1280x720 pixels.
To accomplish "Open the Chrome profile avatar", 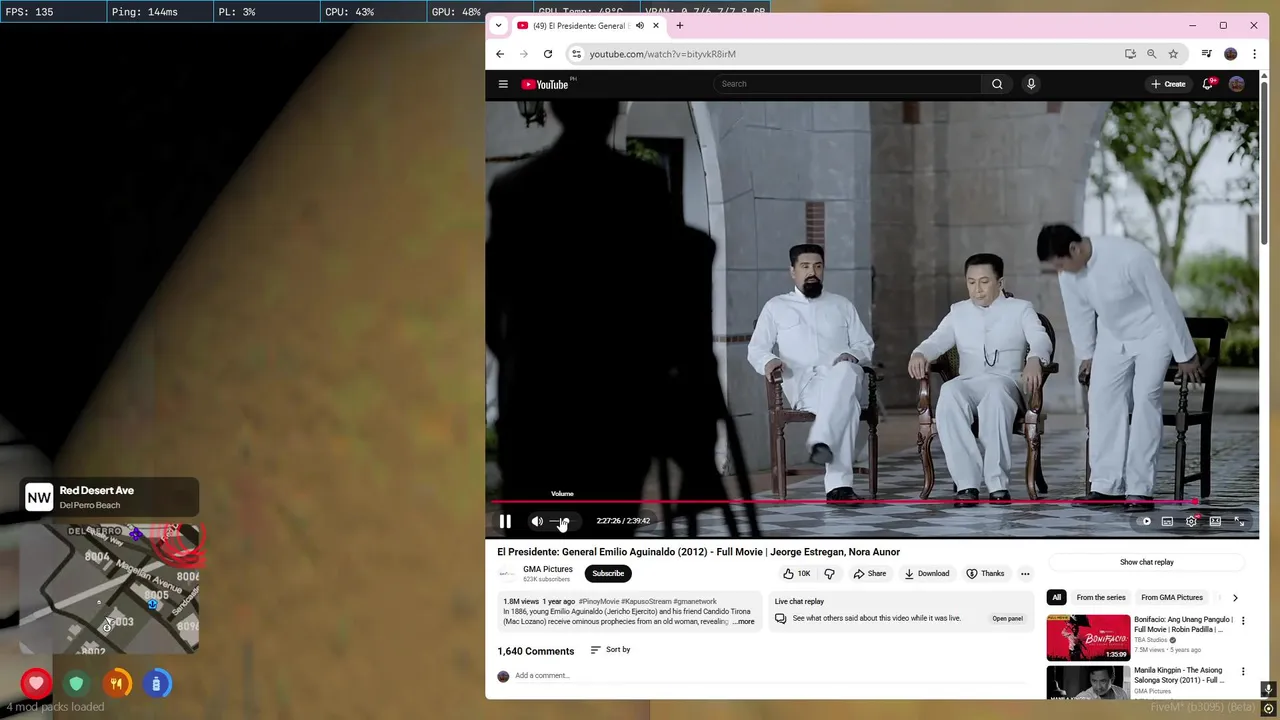I will coord(1231,54).
